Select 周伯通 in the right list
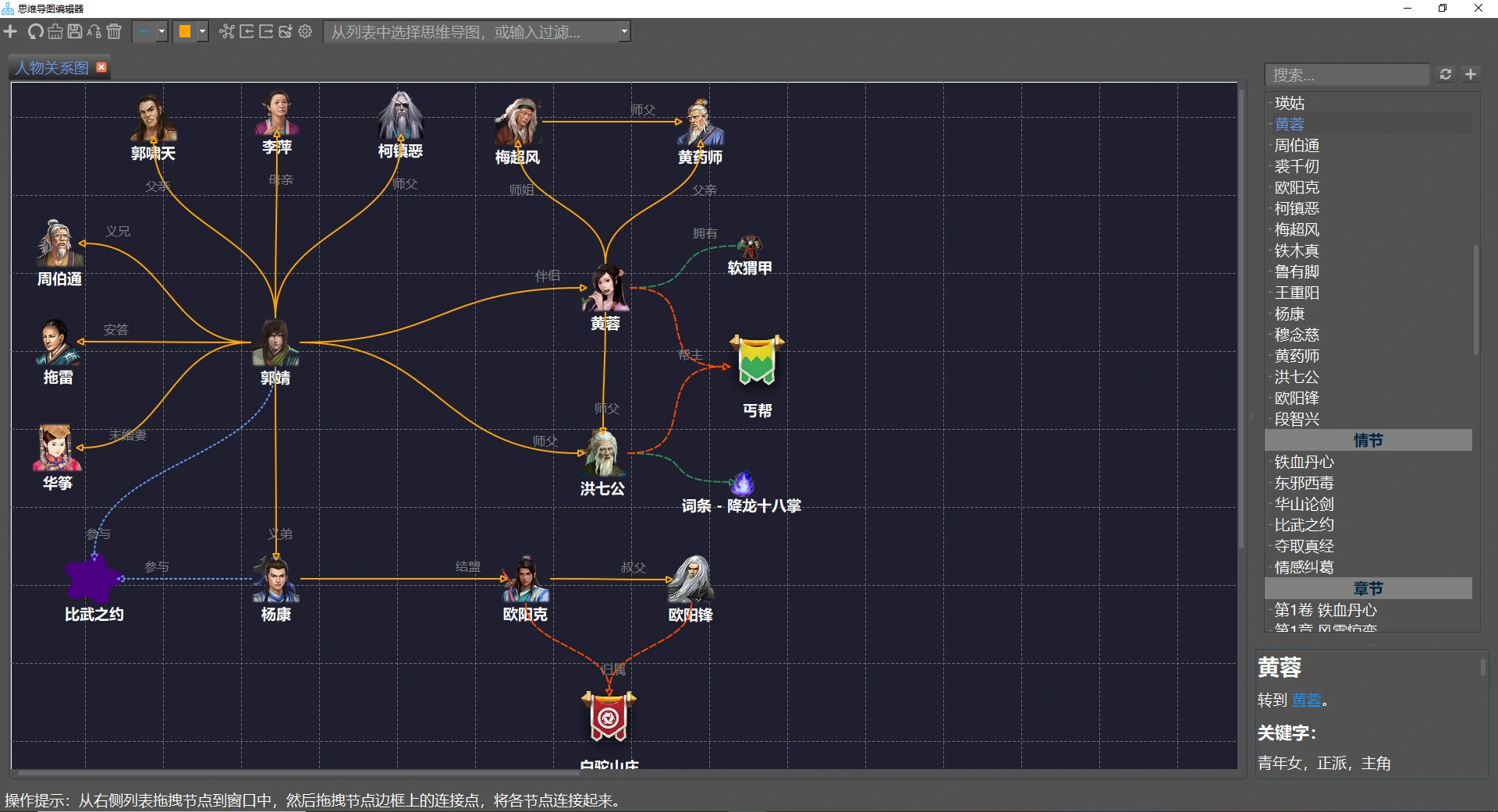 [x=1297, y=145]
